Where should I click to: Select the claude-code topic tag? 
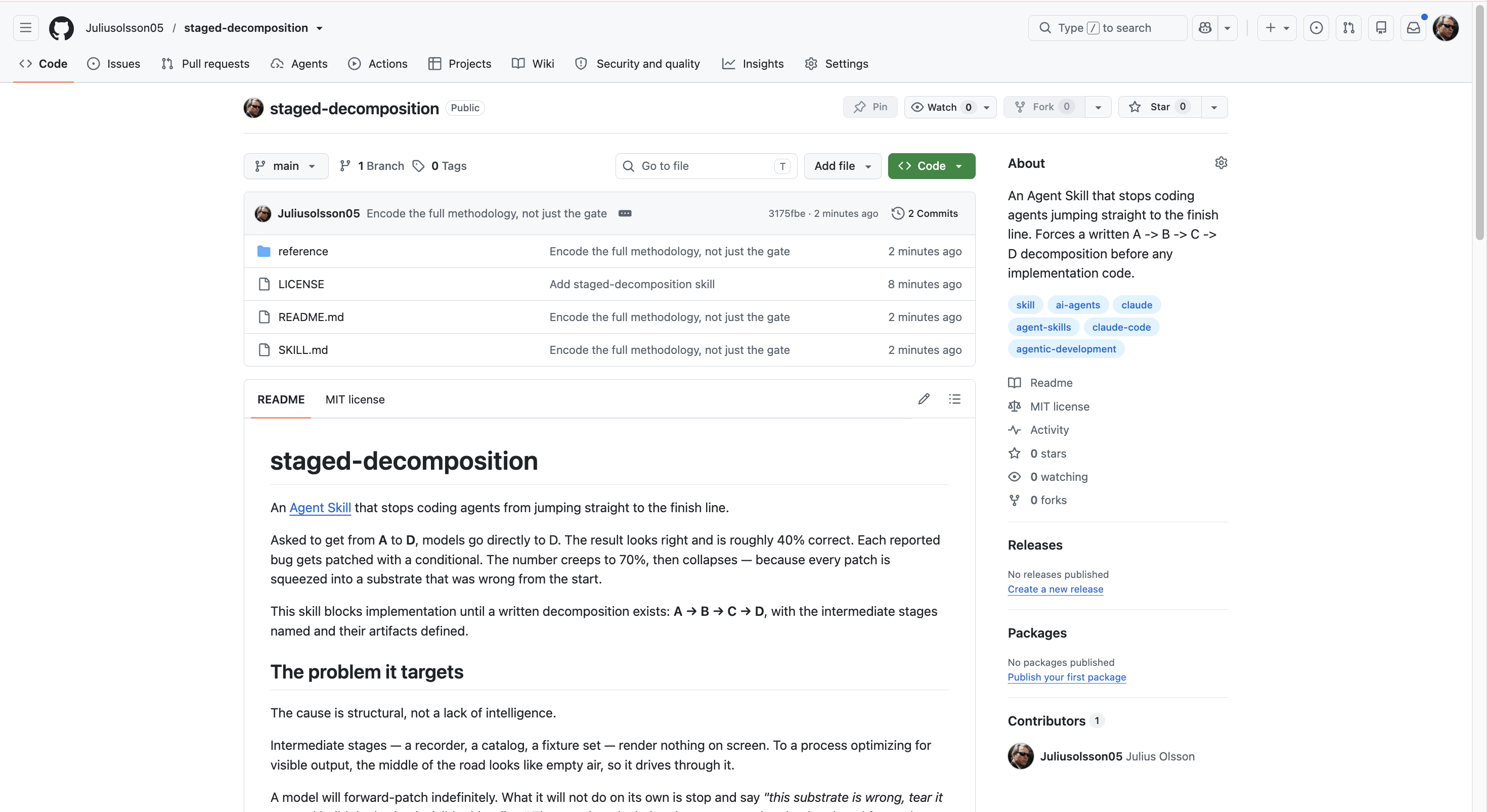tap(1120, 327)
